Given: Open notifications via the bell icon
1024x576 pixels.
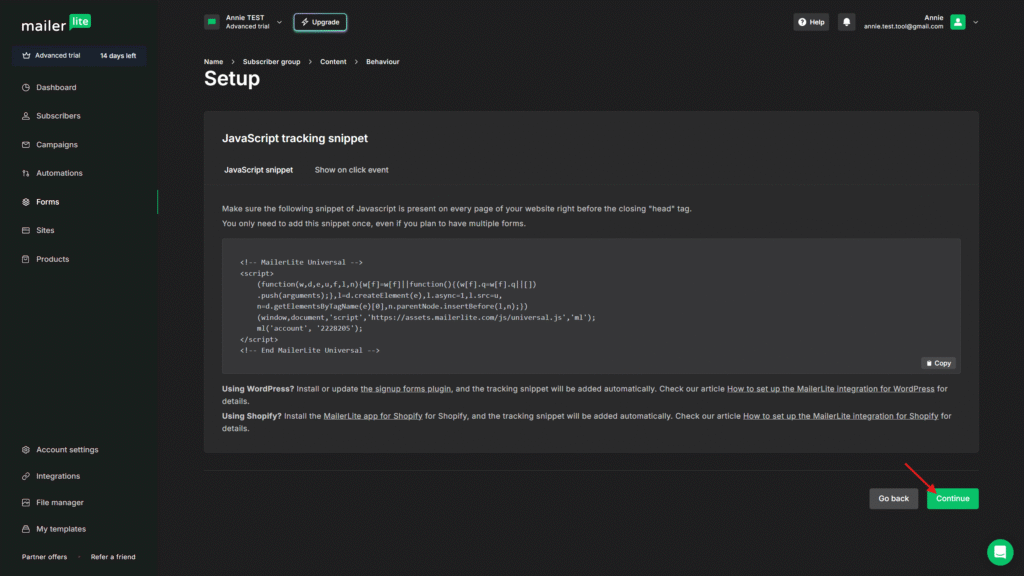Looking at the screenshot, I should point(846,22).
